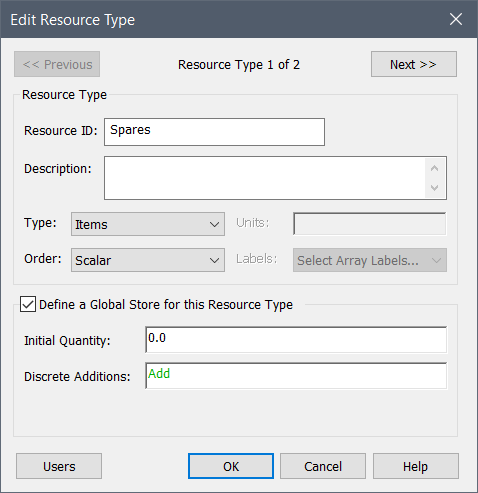Screen dimensions: 478x493
Task: Click the greyed-out Units field
Action: (x=370, y=224)
